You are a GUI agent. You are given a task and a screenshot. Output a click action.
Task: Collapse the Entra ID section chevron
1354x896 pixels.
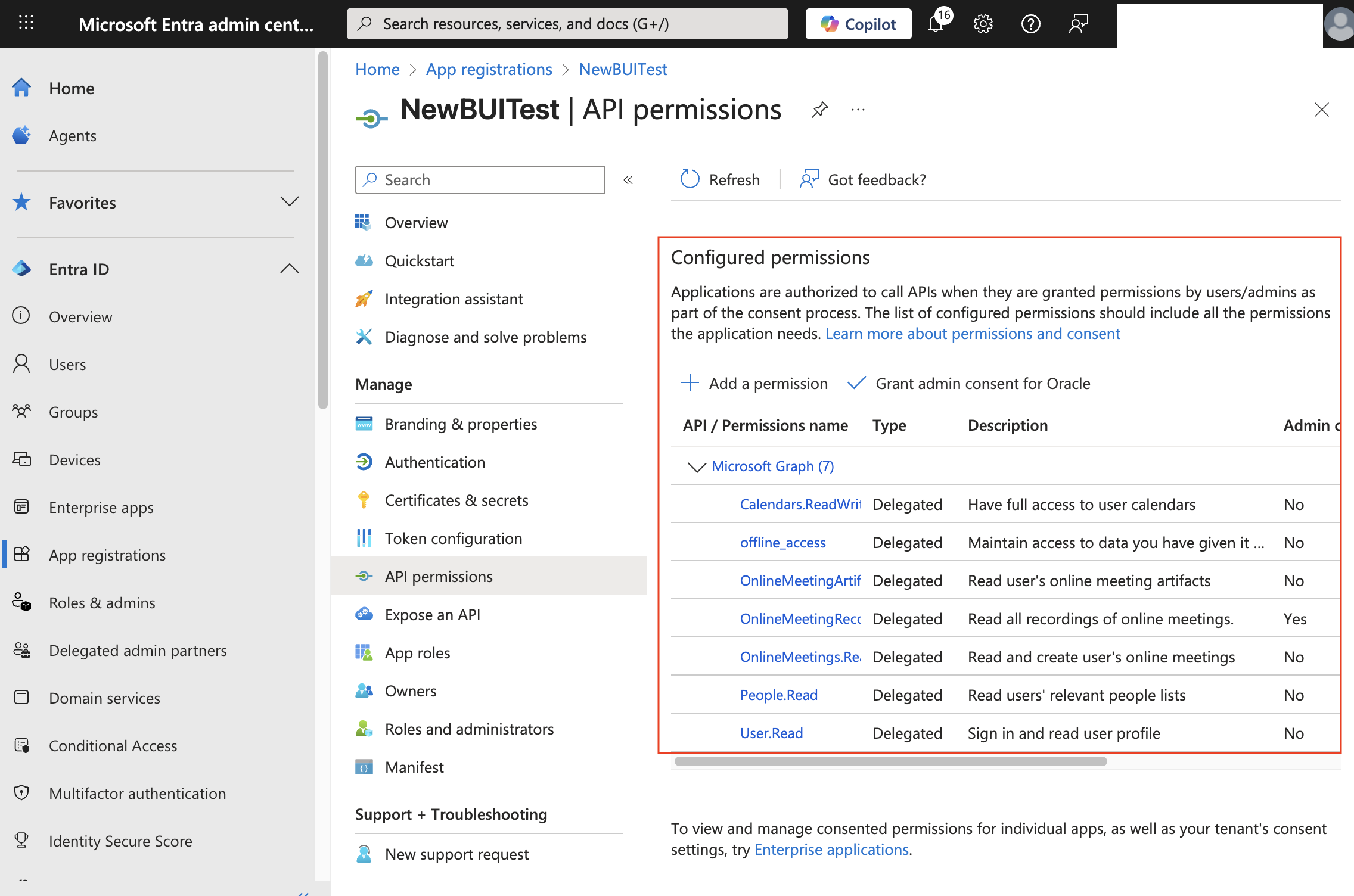pyautogui.click(x=289, y=269)
